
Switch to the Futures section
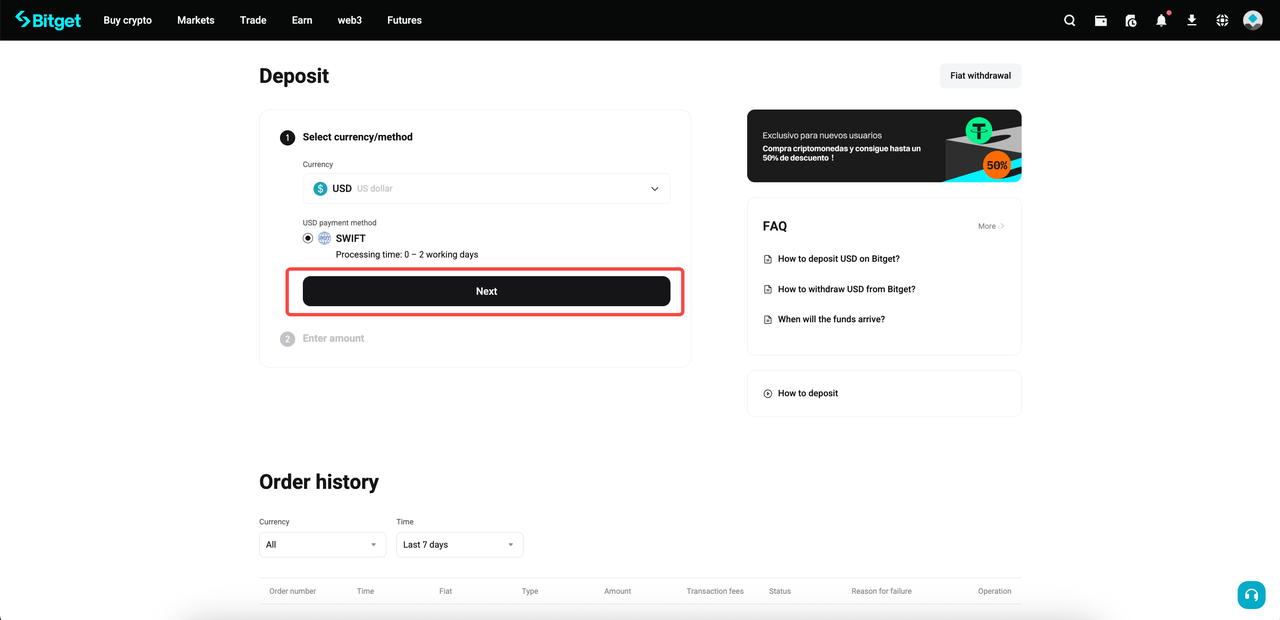tap(404, 20)
